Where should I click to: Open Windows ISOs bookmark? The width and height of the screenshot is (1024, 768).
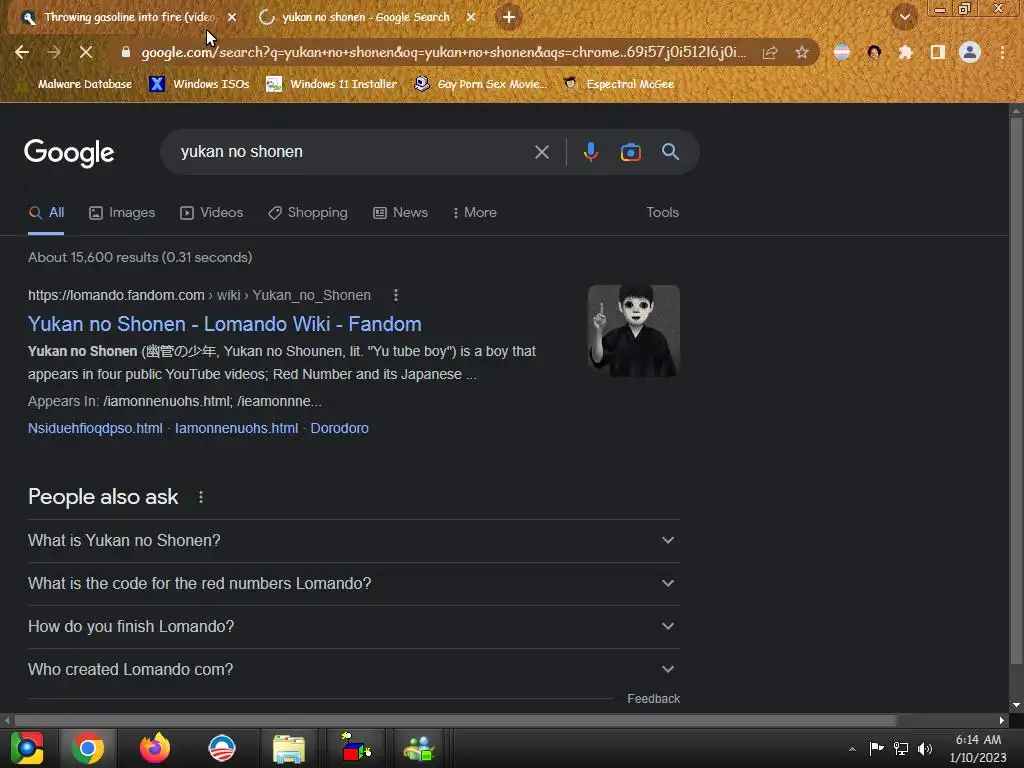tap(199, 84)
